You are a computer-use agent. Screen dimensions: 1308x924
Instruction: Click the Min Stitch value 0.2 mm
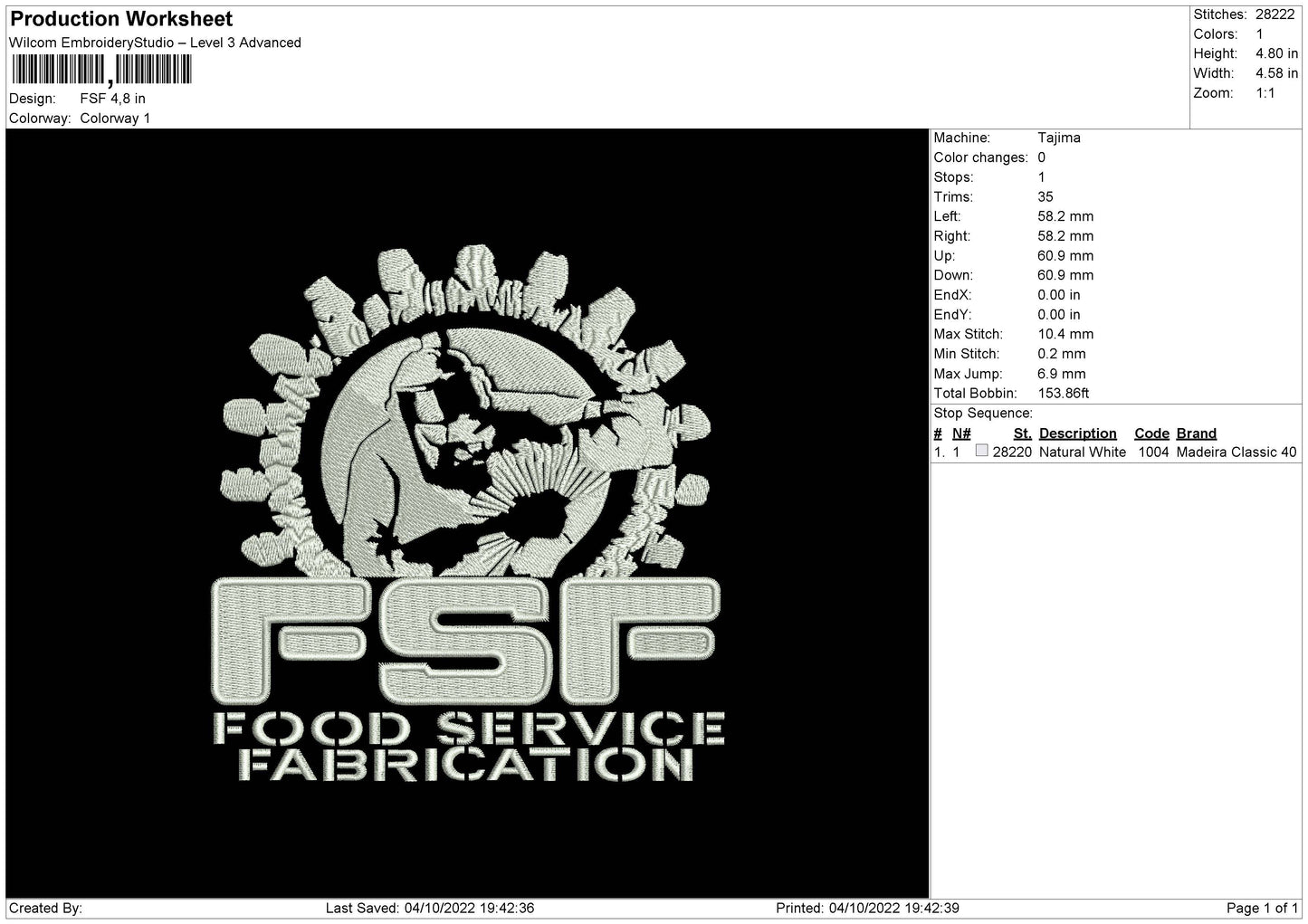tap(1061, 354)
